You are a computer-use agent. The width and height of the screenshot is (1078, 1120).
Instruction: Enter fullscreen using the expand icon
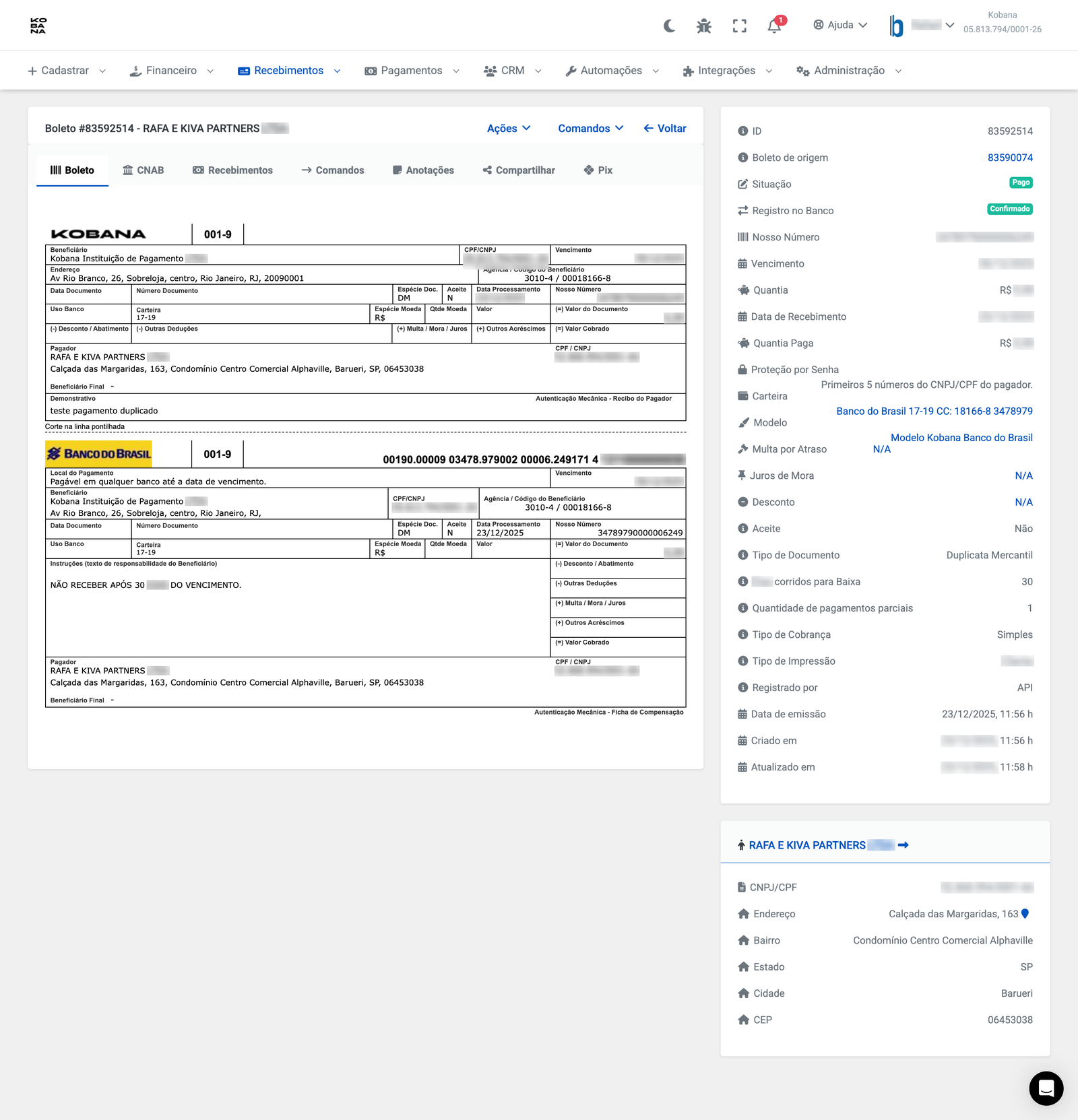739,26
